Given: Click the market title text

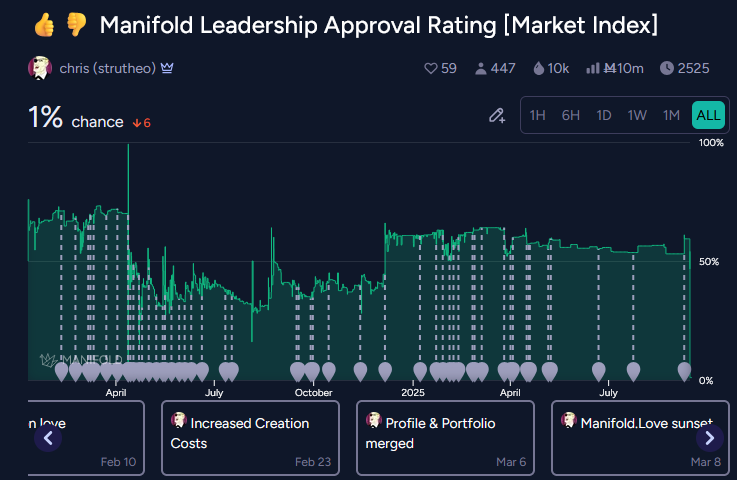Looking at the screenshot, I should coord(378,25).
